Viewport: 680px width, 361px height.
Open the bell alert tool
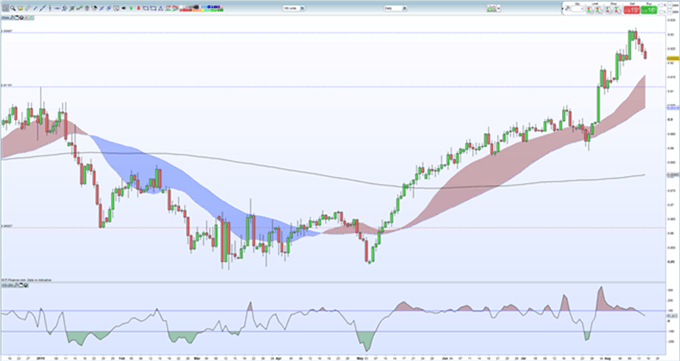[20, 8]
